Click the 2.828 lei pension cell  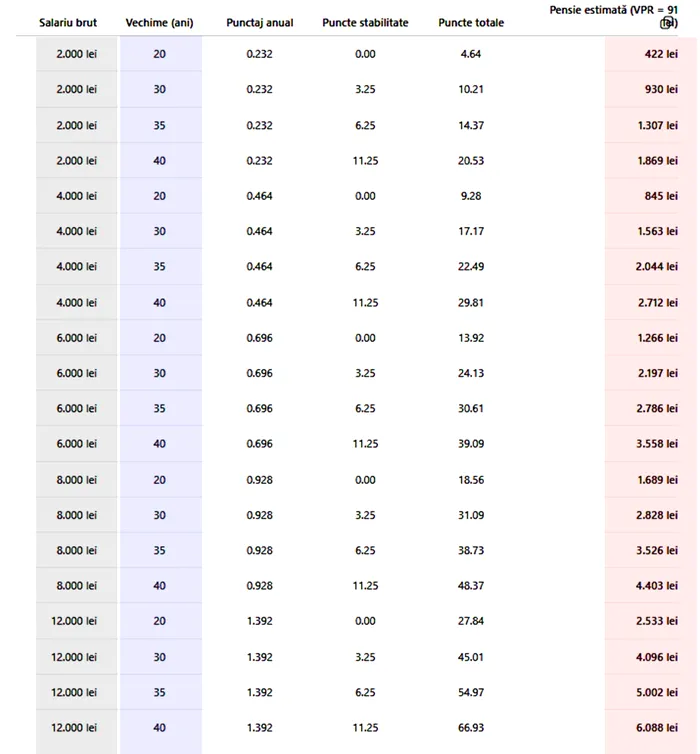pos(657,516)
